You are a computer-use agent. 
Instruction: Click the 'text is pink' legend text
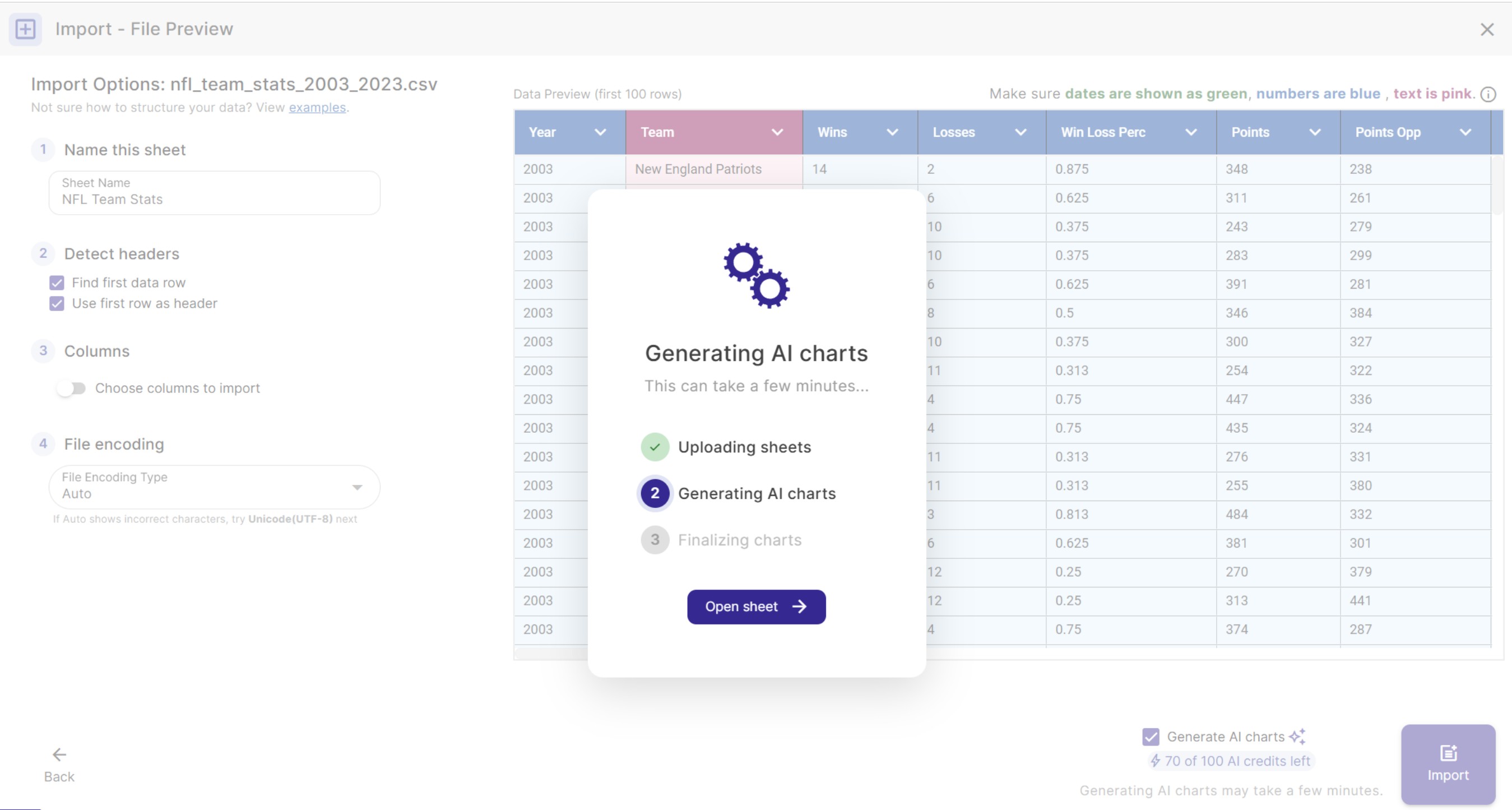(x=1432, y=94)
